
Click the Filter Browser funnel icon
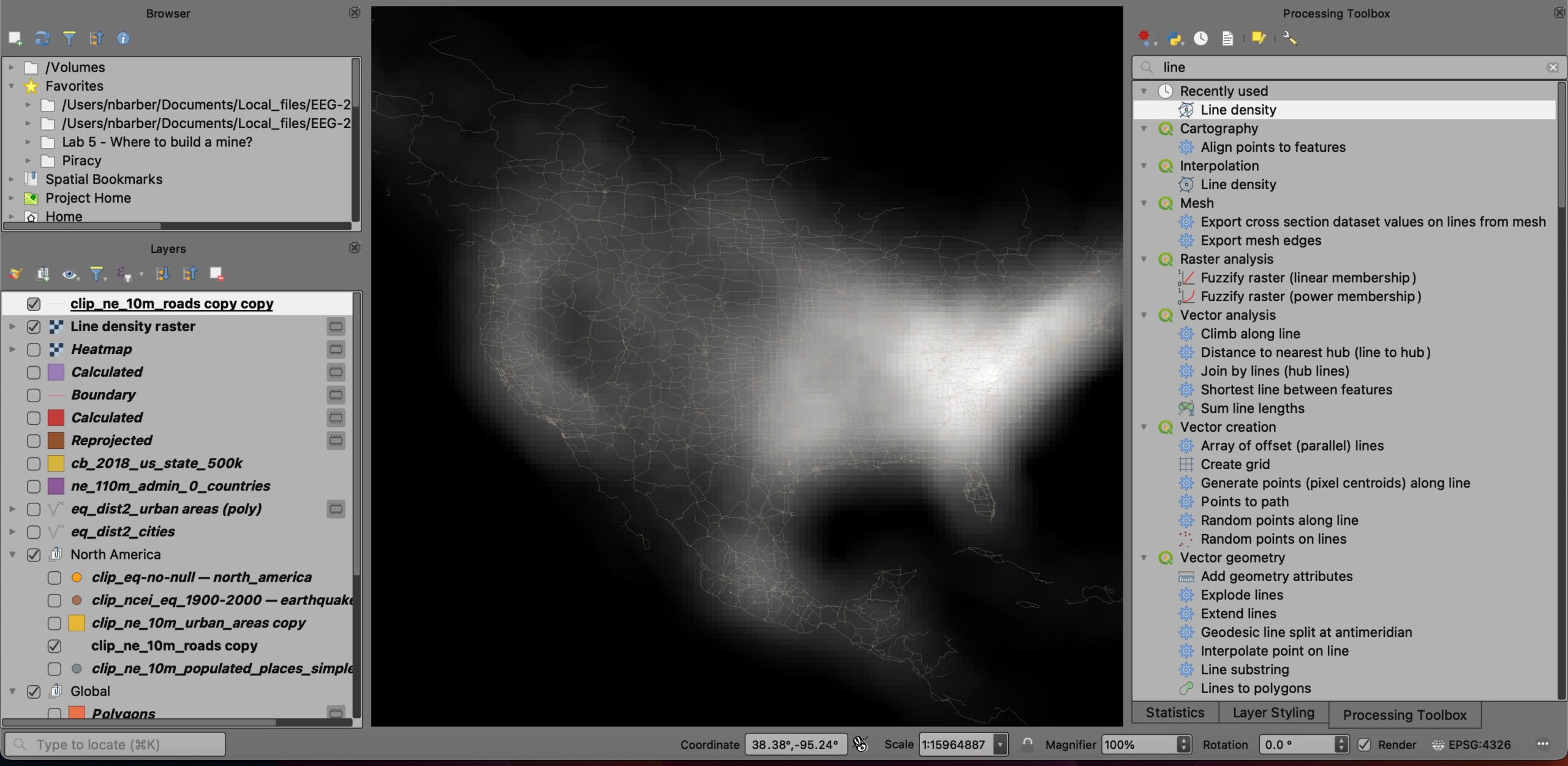click(69, 39)
